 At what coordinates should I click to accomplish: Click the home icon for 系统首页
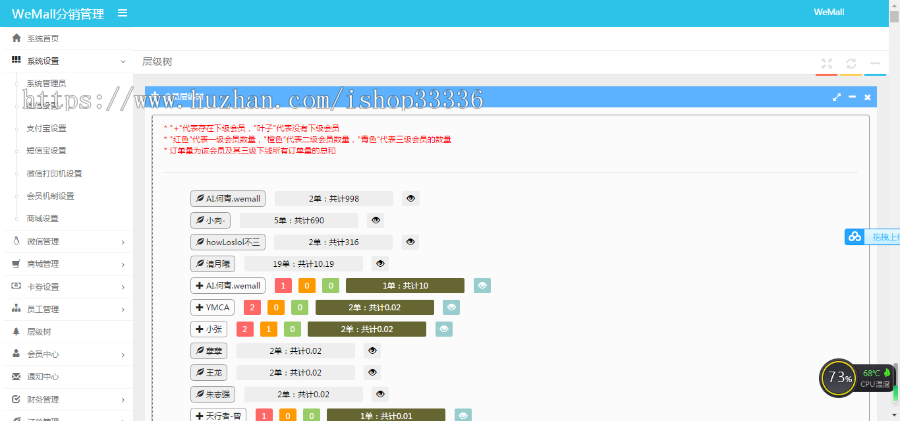(x=16, y=38)
